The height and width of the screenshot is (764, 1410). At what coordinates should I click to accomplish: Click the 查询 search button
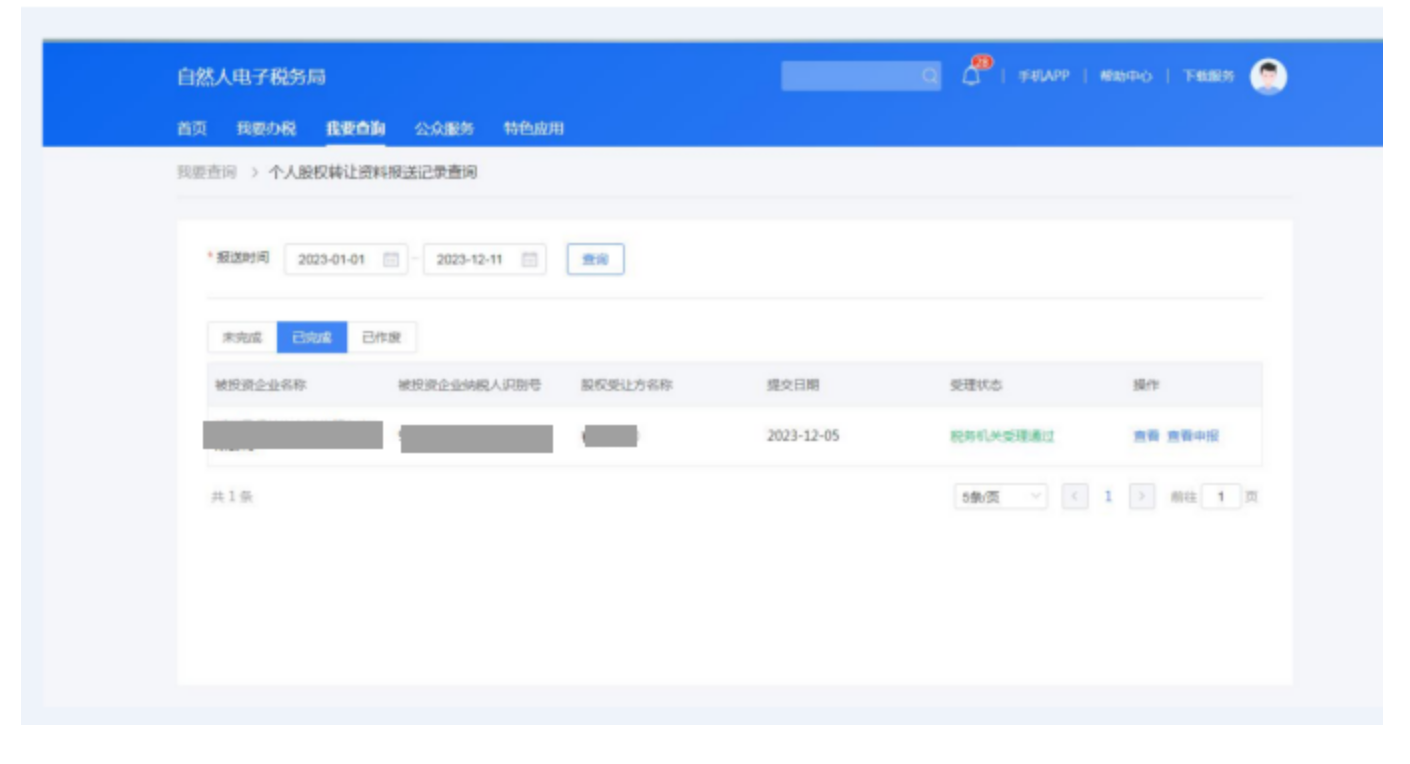click(x=596, y=260)
